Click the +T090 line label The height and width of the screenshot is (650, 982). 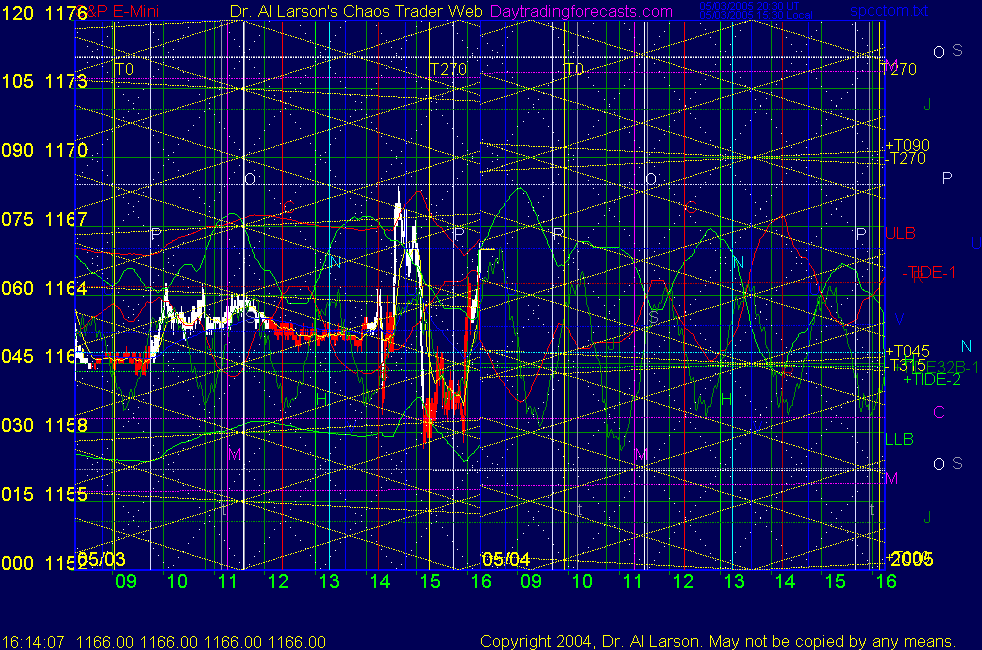tap(907, 145)
